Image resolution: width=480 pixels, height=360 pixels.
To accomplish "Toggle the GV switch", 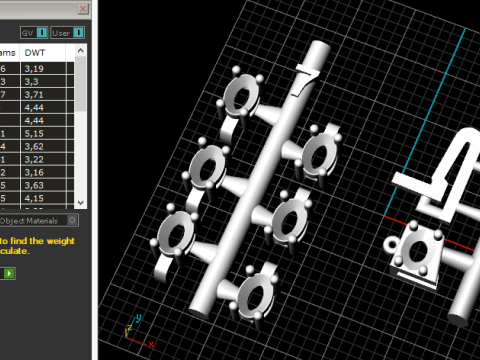I will coord(34,33).
